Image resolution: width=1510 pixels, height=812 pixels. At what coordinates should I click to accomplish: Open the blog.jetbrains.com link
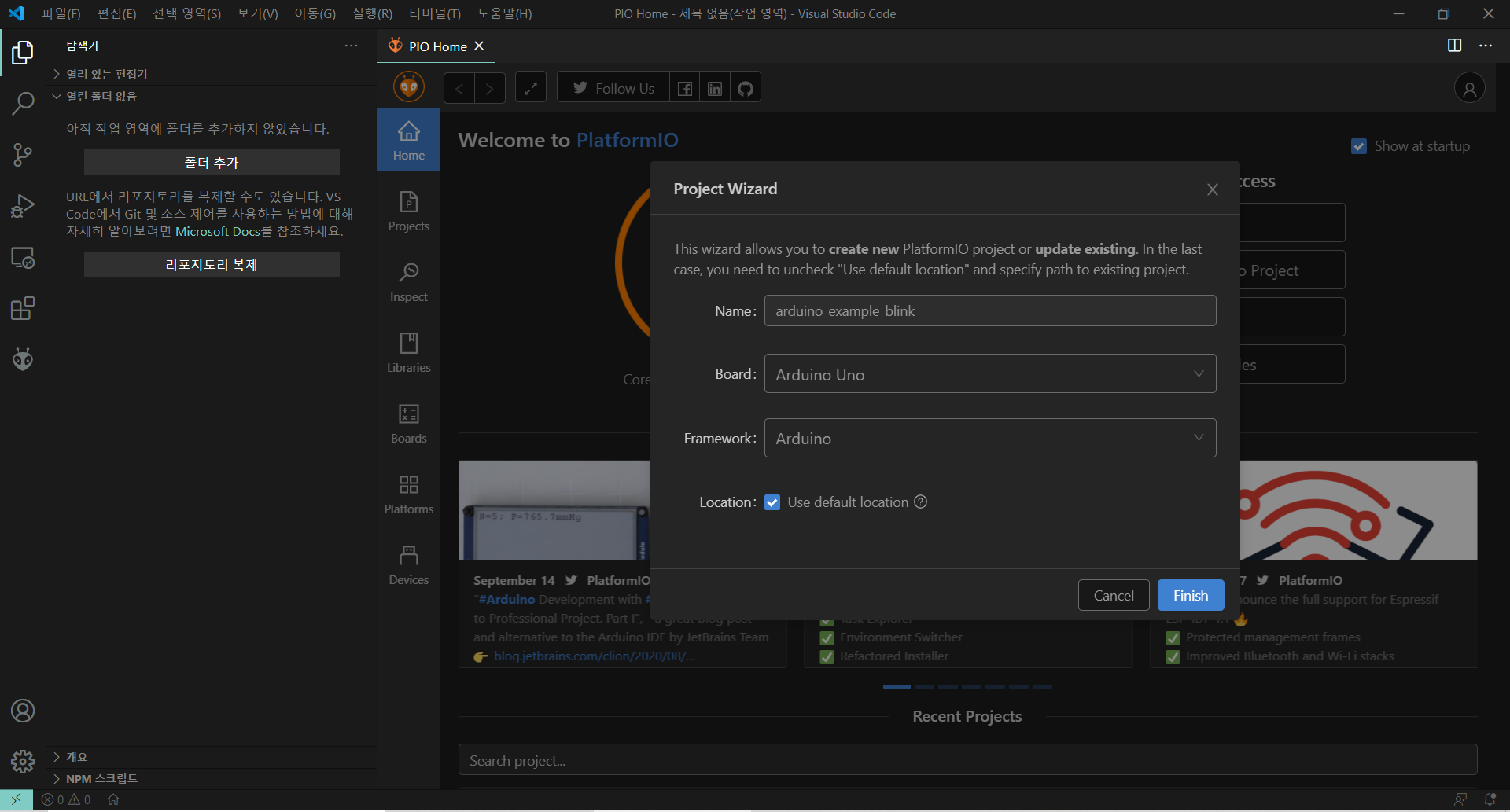coord(594,656)
